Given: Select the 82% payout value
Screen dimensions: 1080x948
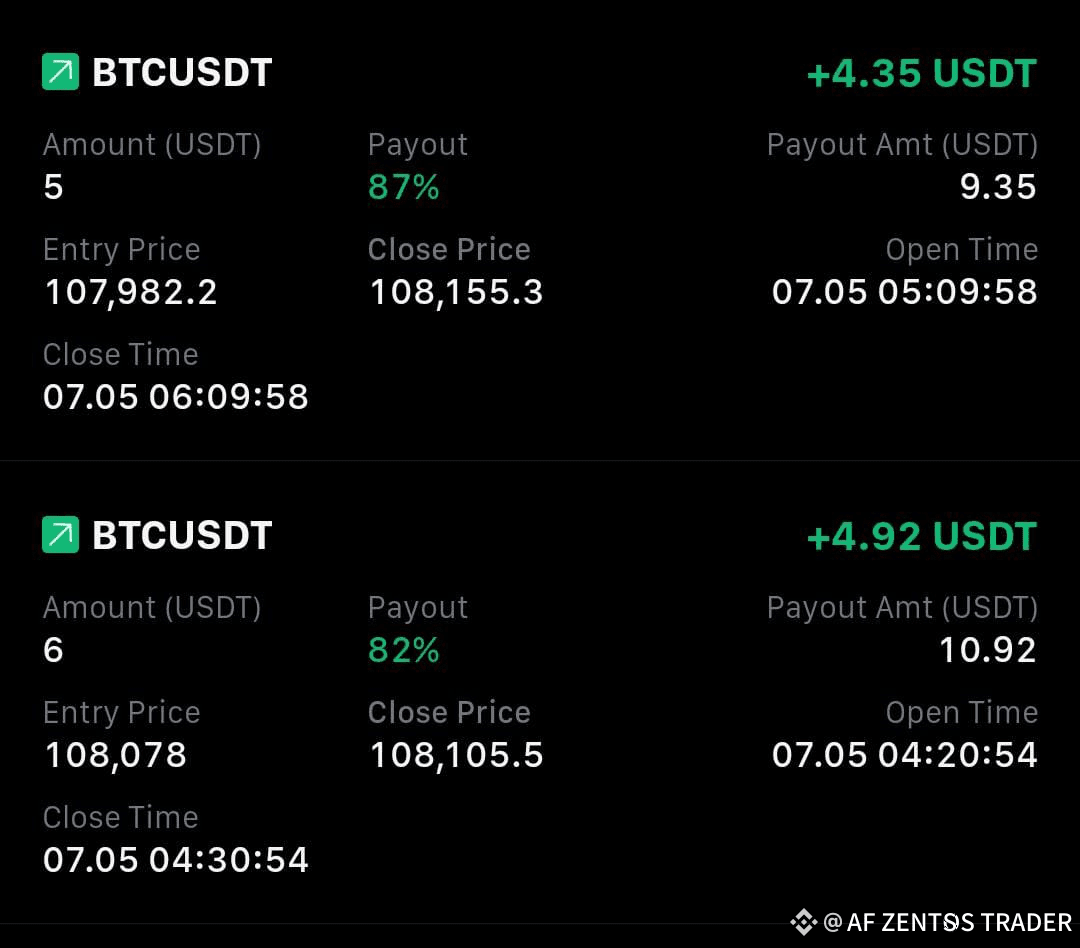Looking at the screenshot, I should pyautogui.click(x=404, y=650).
